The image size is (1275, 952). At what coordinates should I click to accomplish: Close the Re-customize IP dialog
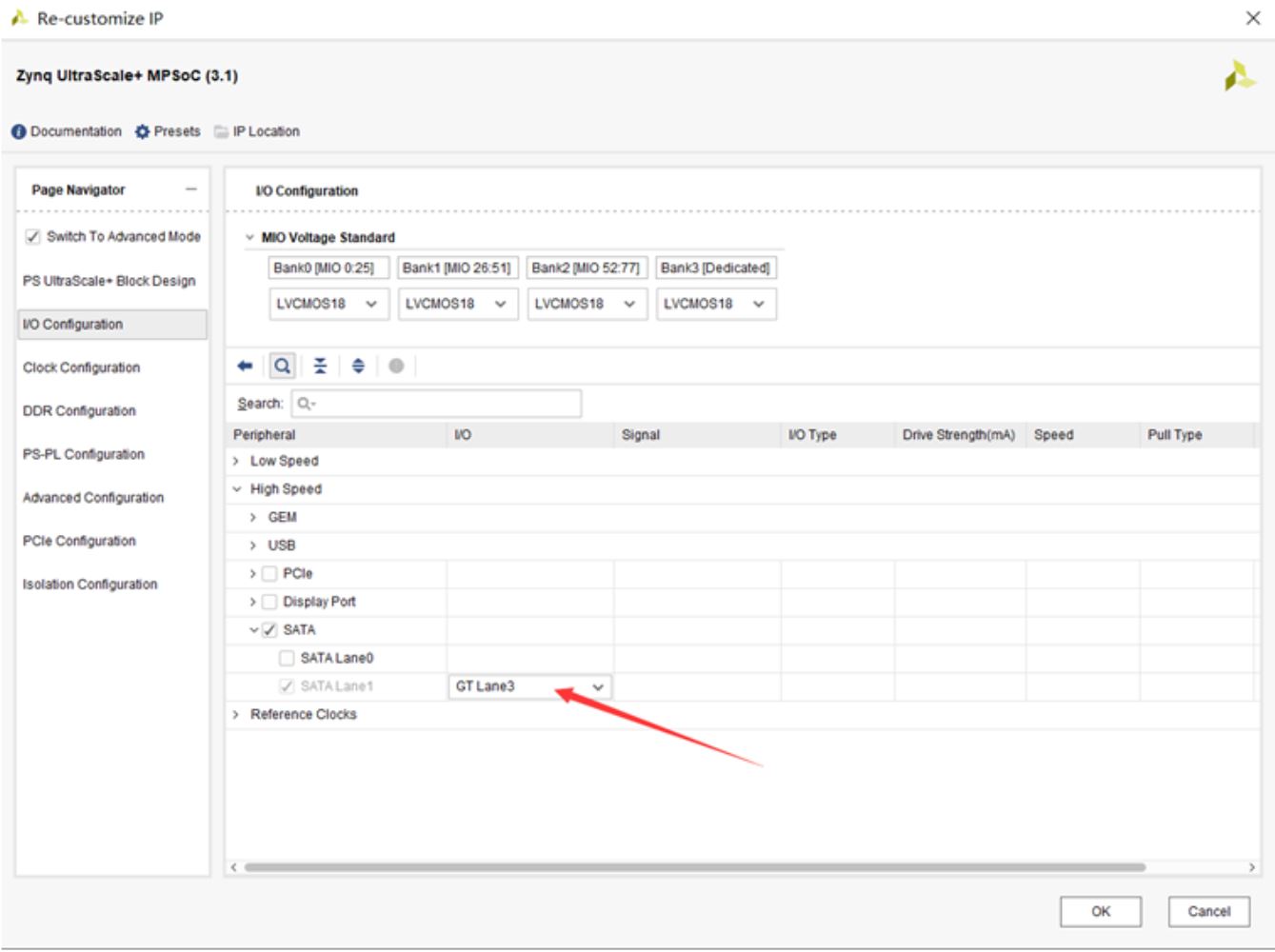point(1253,18)
